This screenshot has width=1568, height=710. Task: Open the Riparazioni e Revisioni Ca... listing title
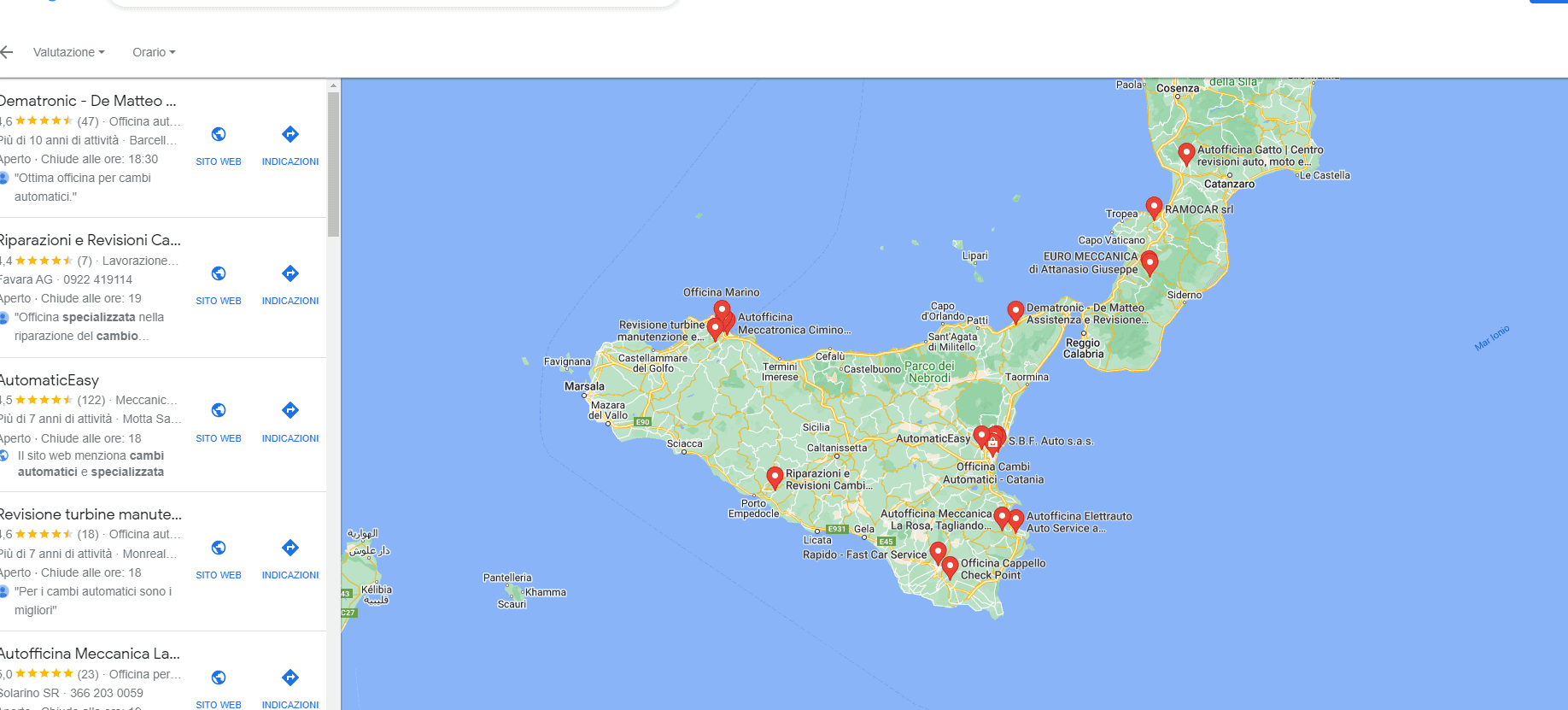[90, 240]
